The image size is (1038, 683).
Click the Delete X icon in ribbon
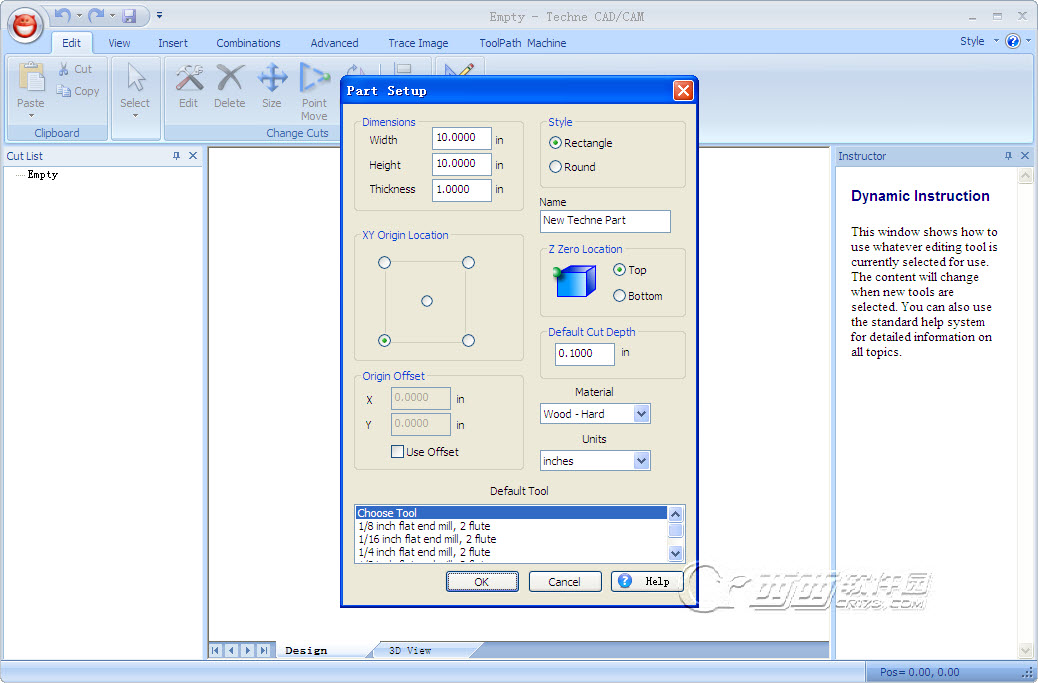pos(229,78)
